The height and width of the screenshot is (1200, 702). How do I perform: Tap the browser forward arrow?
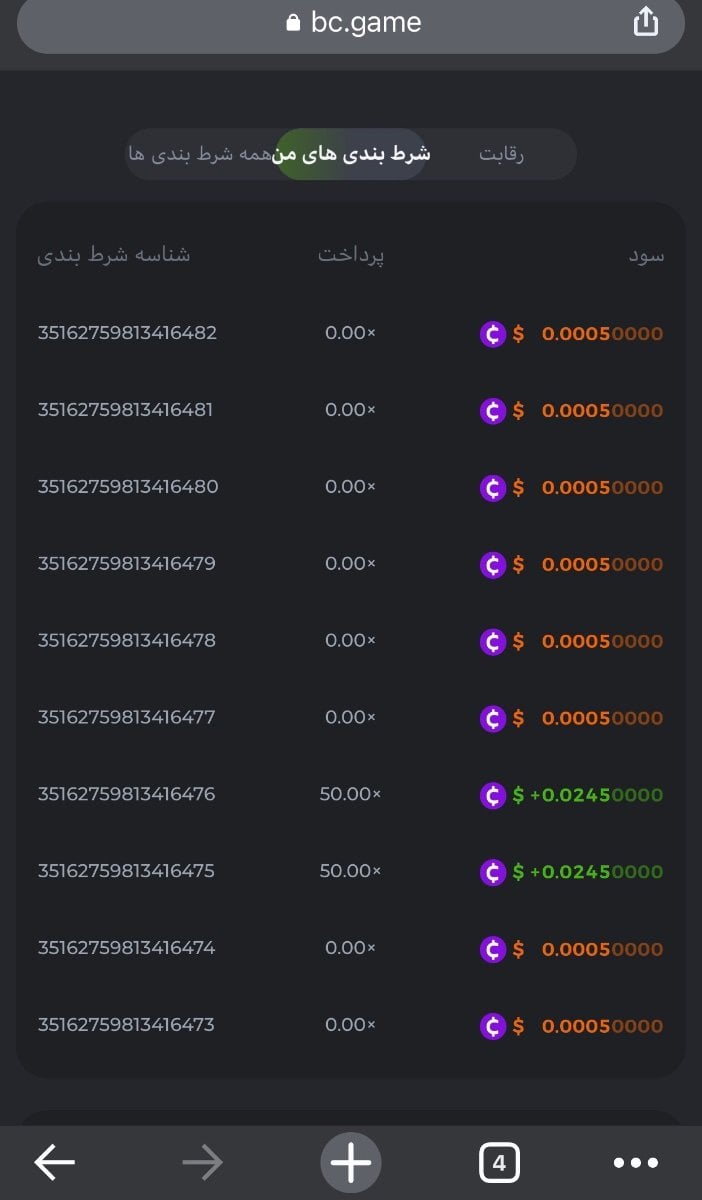click(202, 1162)
